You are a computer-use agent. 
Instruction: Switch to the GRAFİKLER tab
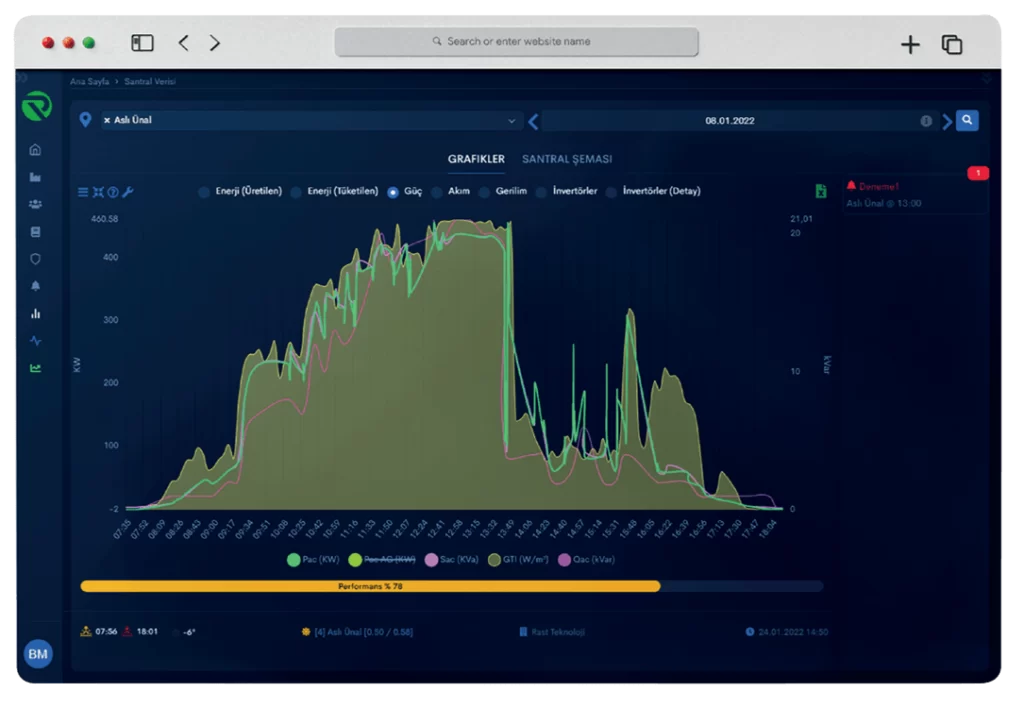click(476, 159)
